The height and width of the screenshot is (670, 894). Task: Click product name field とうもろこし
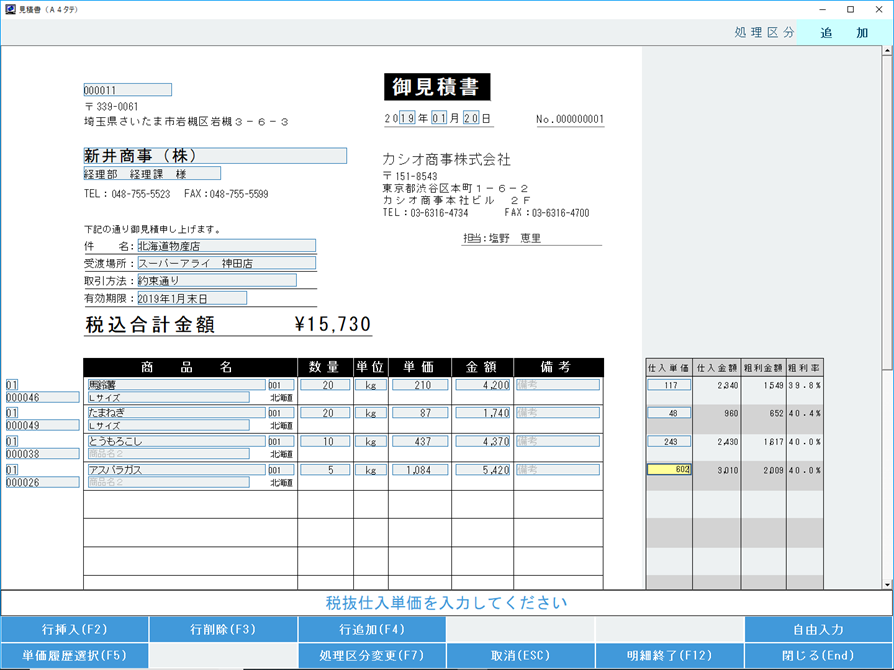pyautogui.click(x=176, y=441)
